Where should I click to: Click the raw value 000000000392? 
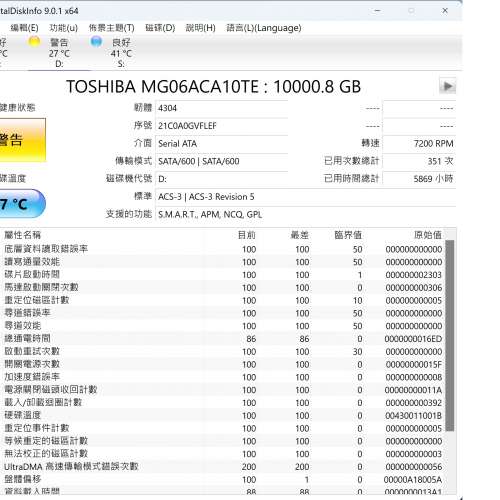(414, 403)
